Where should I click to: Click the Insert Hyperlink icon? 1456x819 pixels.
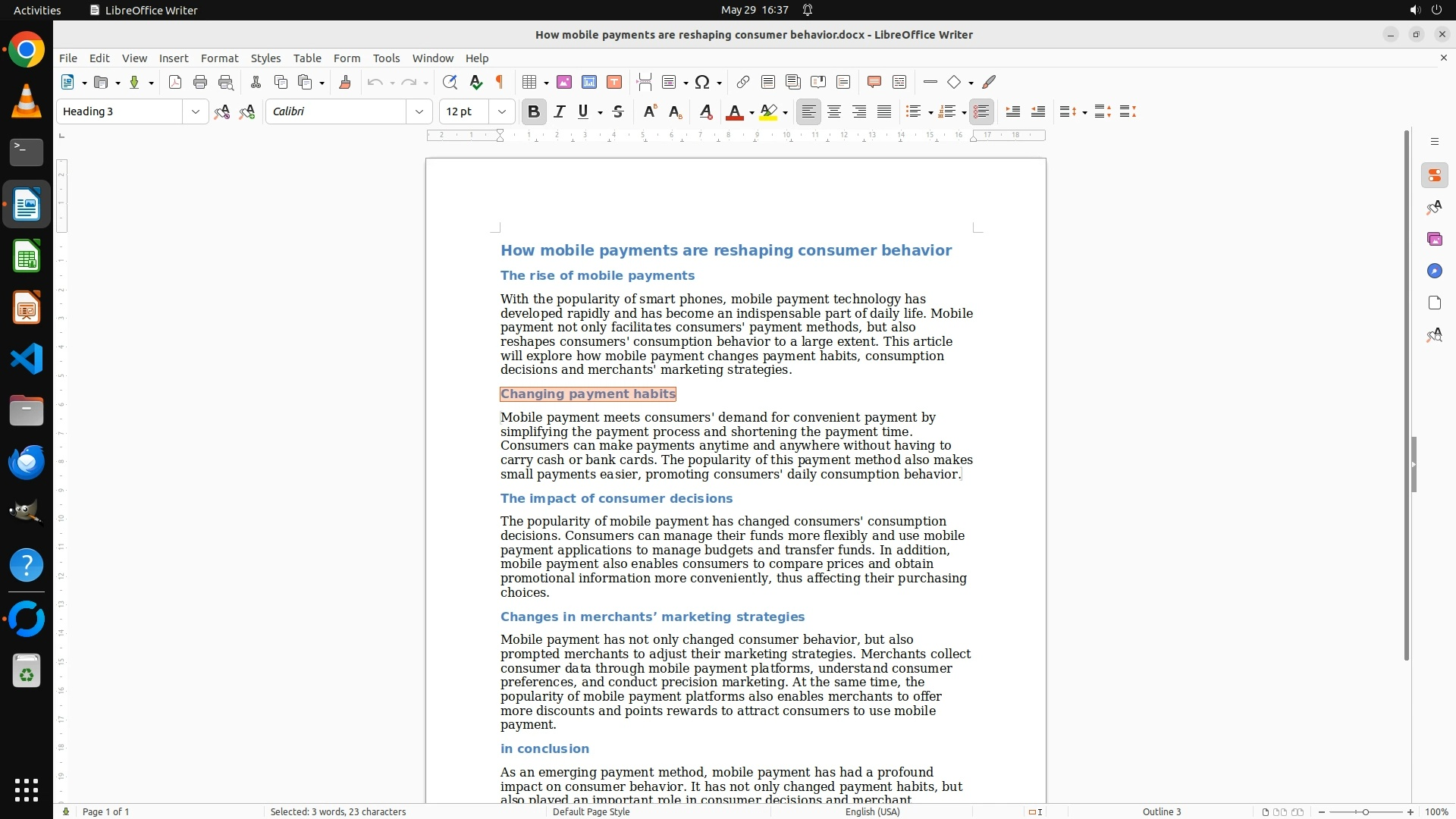[x=743, y=82]
